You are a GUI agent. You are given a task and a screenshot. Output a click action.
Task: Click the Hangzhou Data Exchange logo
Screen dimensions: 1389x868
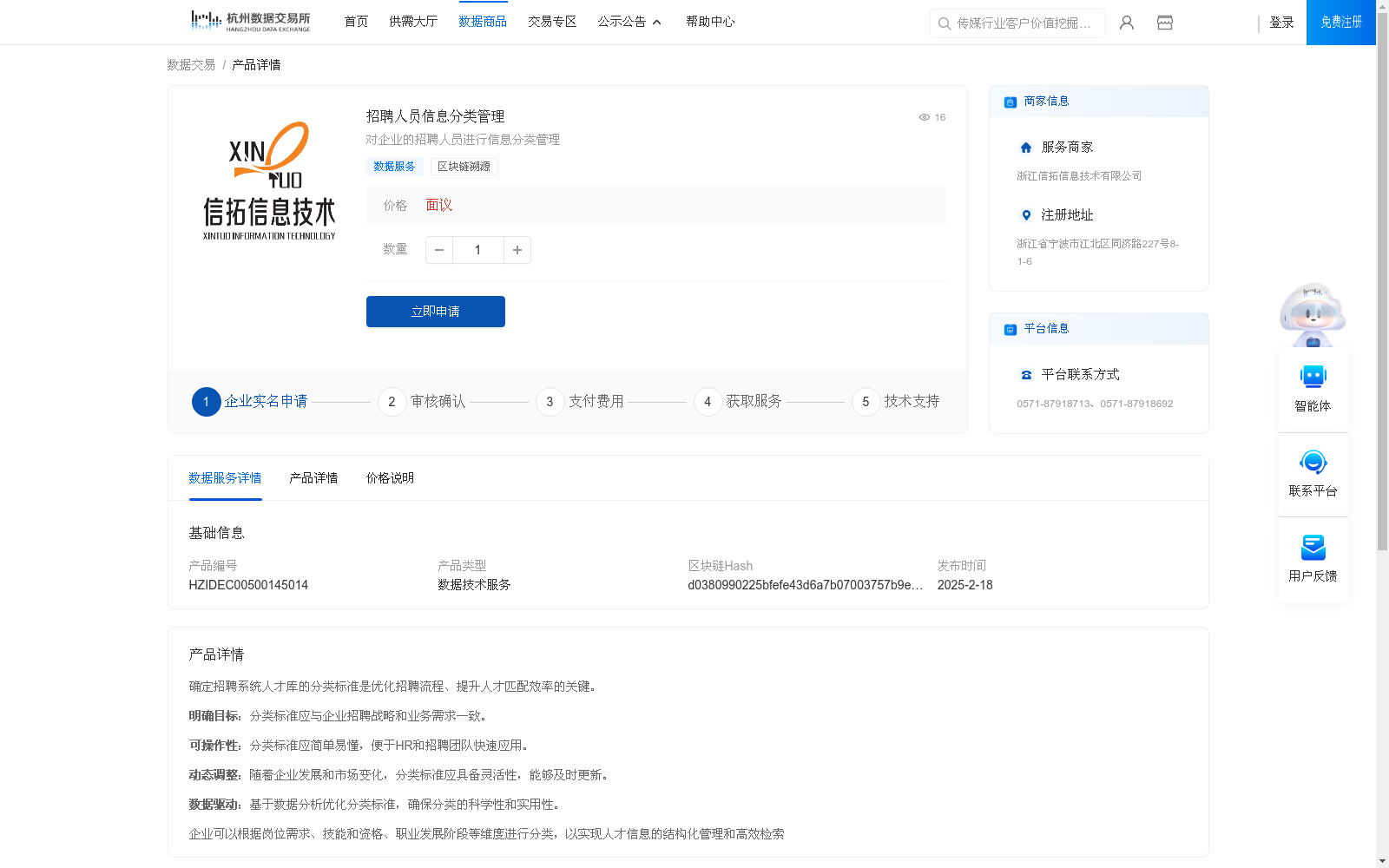[250, 21]
